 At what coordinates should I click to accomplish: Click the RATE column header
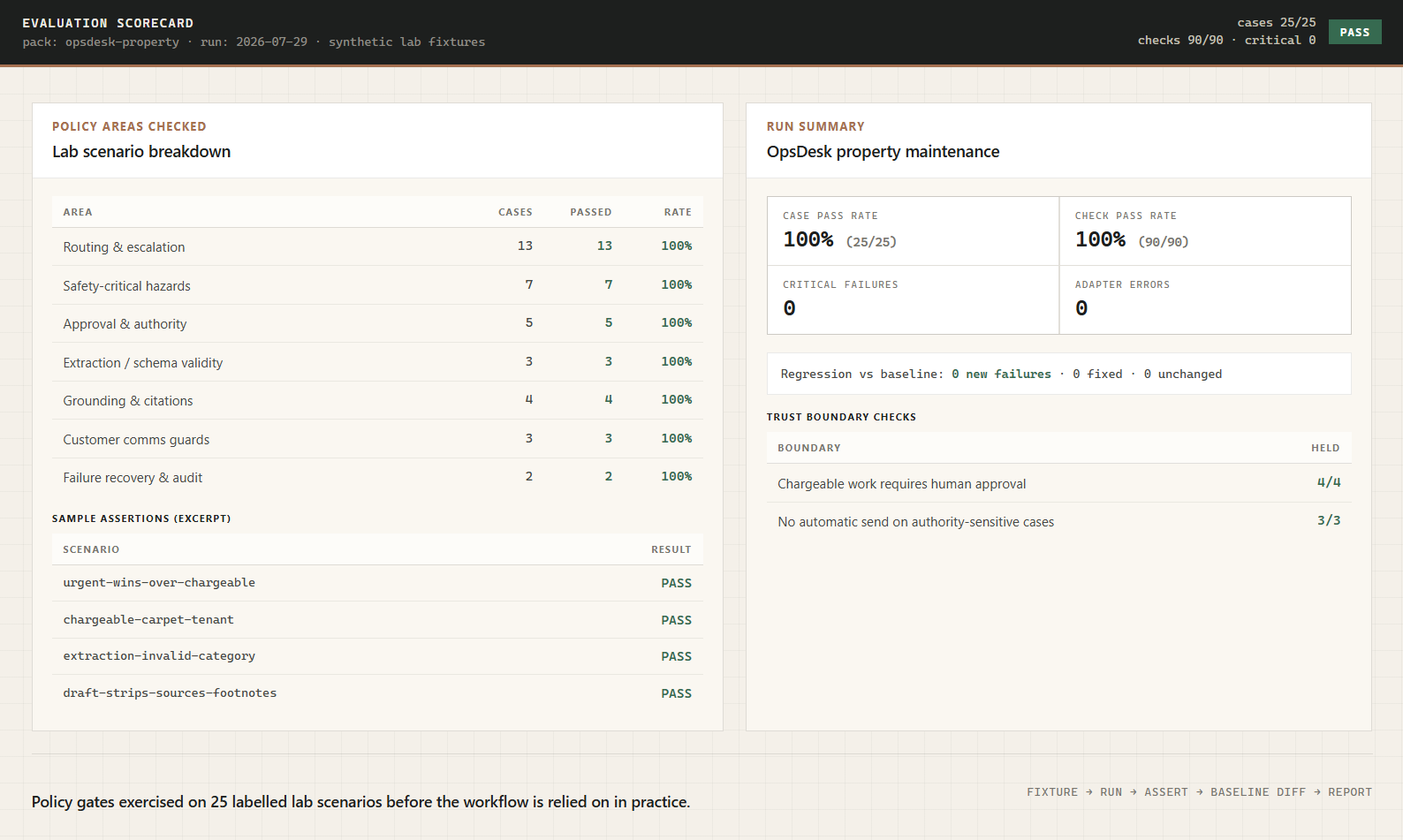click(x=678, y=212)
